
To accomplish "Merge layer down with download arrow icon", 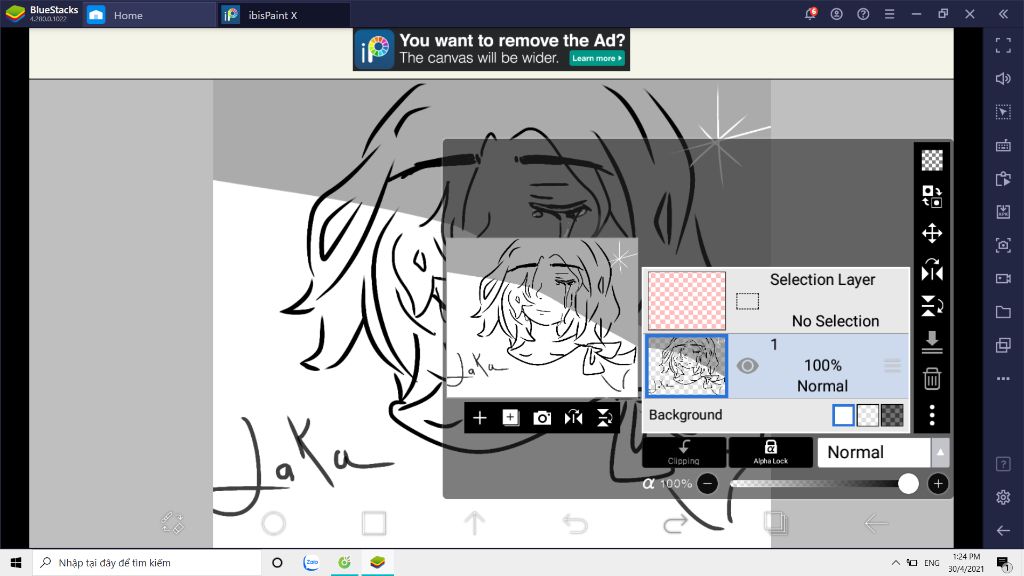I will 932,342.
